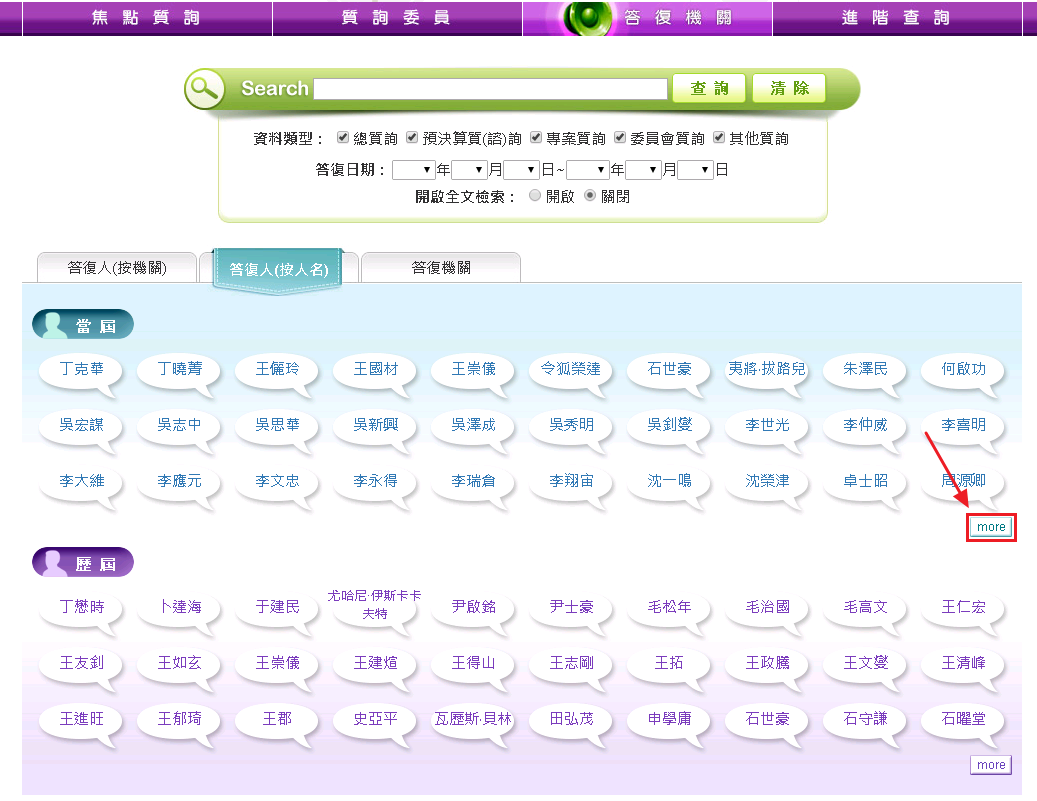Image resolution: width=1037 pixels, height=801 pixels.
Task: Select the 開啟 full-text search radio button
Action: 535,196
